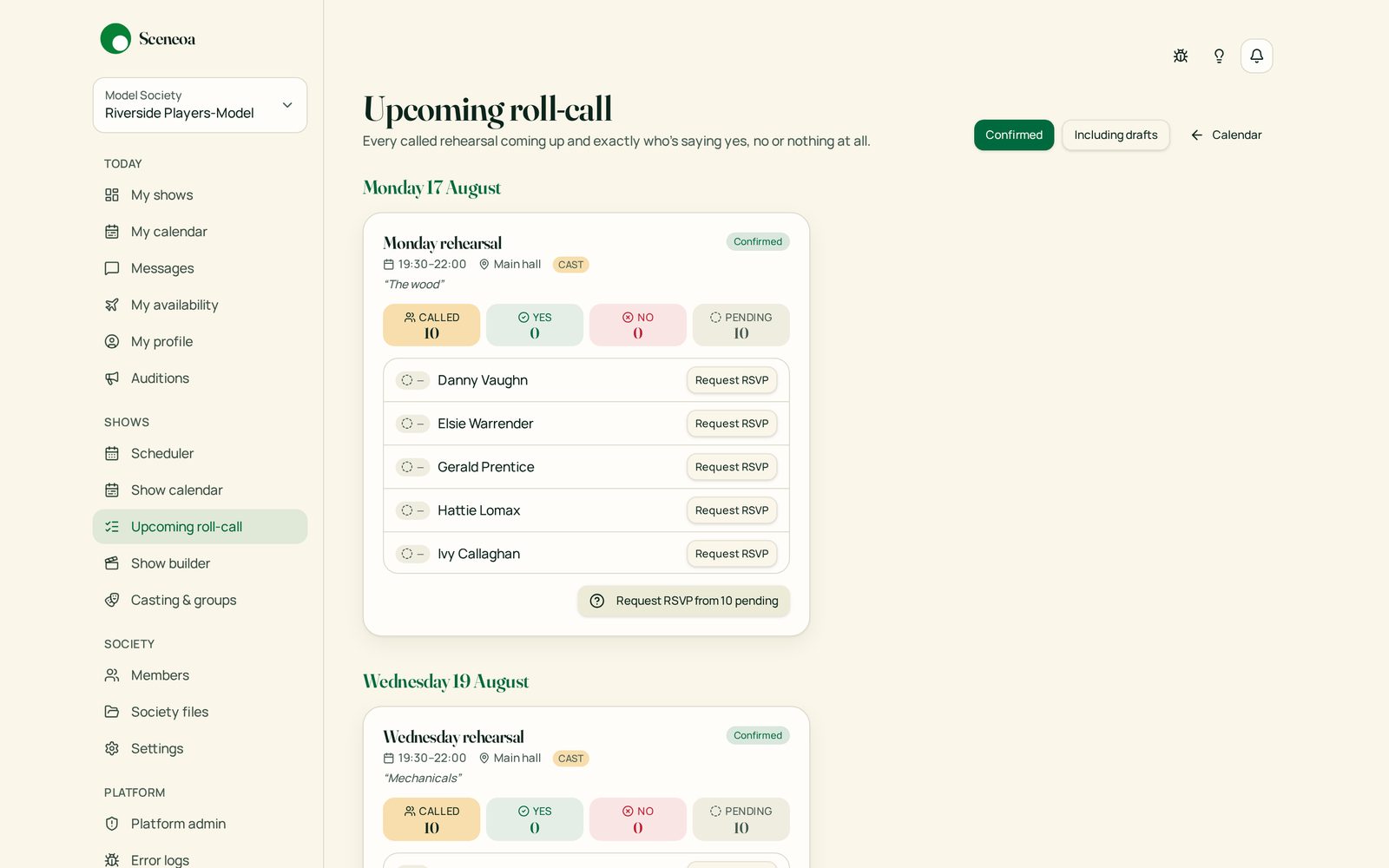1389x868 pixels.
Task: Click YES 0 tile on Wednesday rehearsal
Action: click(x=535, y=819)
